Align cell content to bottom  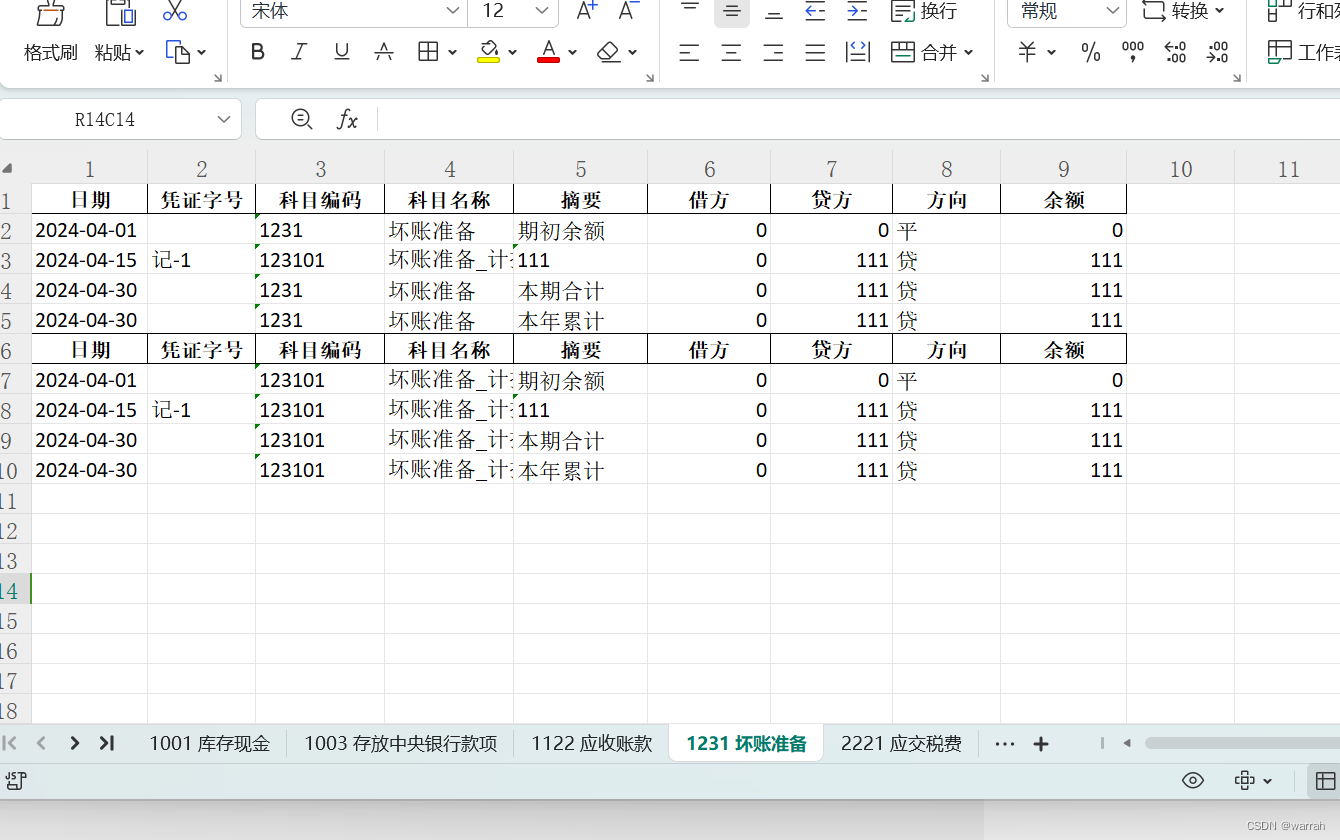pyautogui.click(x=774, y=11)
